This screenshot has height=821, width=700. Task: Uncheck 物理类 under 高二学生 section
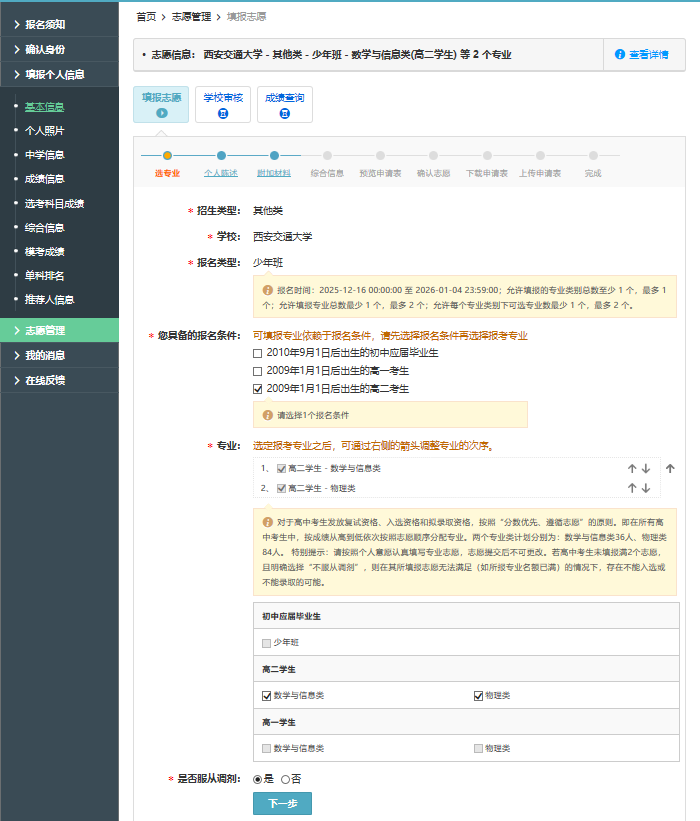[x=479, y=695]
